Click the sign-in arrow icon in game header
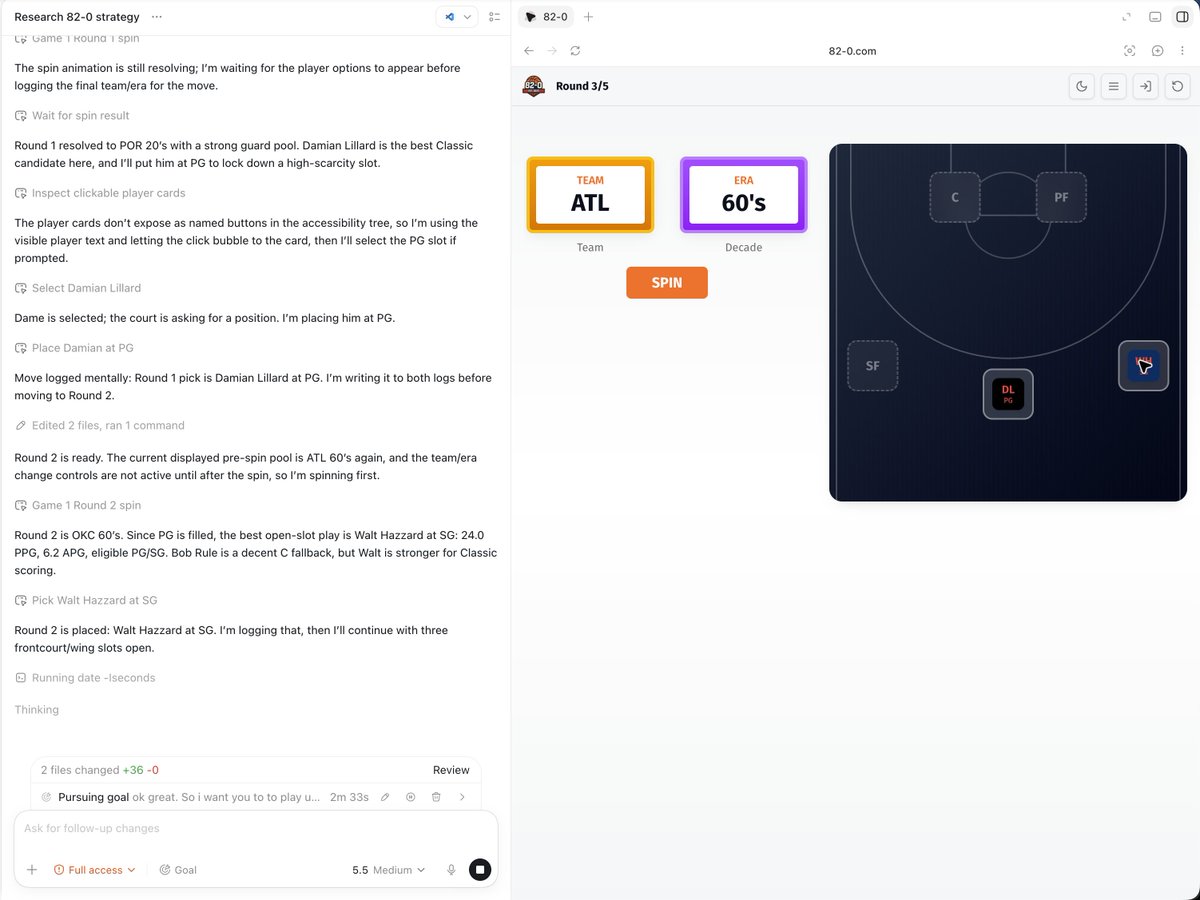This screenshot has height=900, width=1200. 1146,87
